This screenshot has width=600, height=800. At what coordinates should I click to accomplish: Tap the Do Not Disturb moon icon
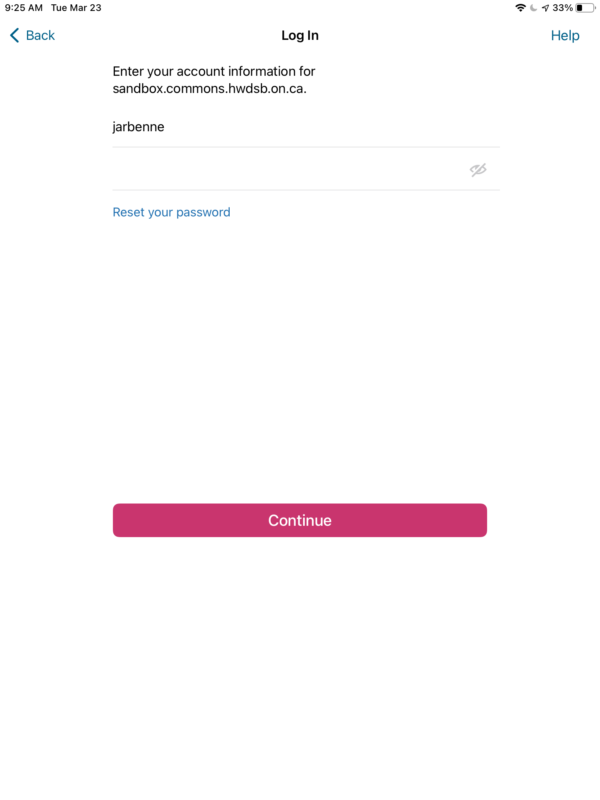pos(533,8)
